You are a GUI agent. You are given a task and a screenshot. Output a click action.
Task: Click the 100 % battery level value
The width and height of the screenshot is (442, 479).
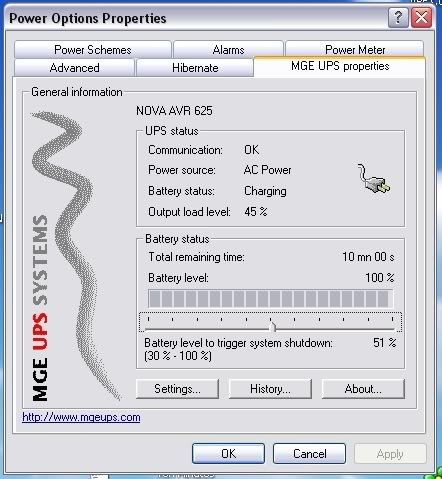pos(380,277)
